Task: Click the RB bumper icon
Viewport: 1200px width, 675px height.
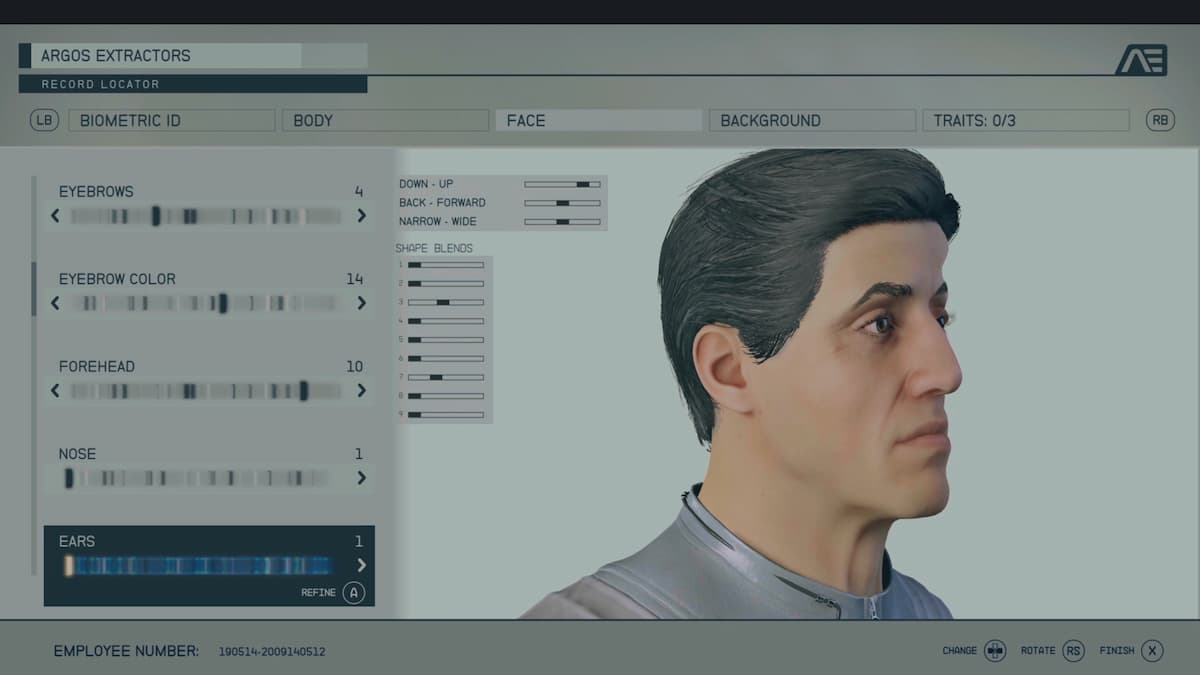Action: tap(1160, 120)
